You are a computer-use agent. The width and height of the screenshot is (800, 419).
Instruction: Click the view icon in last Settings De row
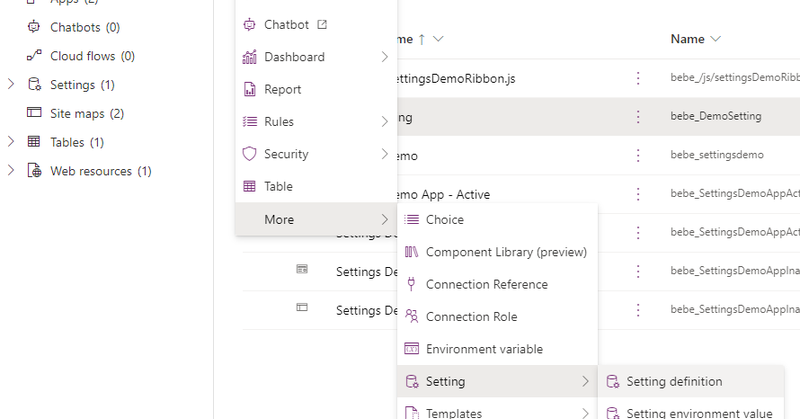click(x=302, y=307)
